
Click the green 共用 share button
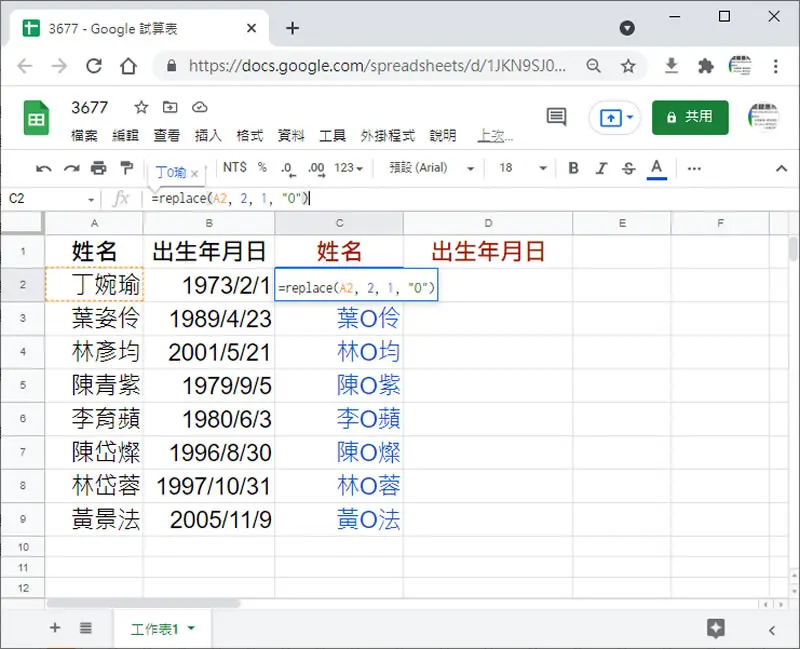[x=690, y=117]
